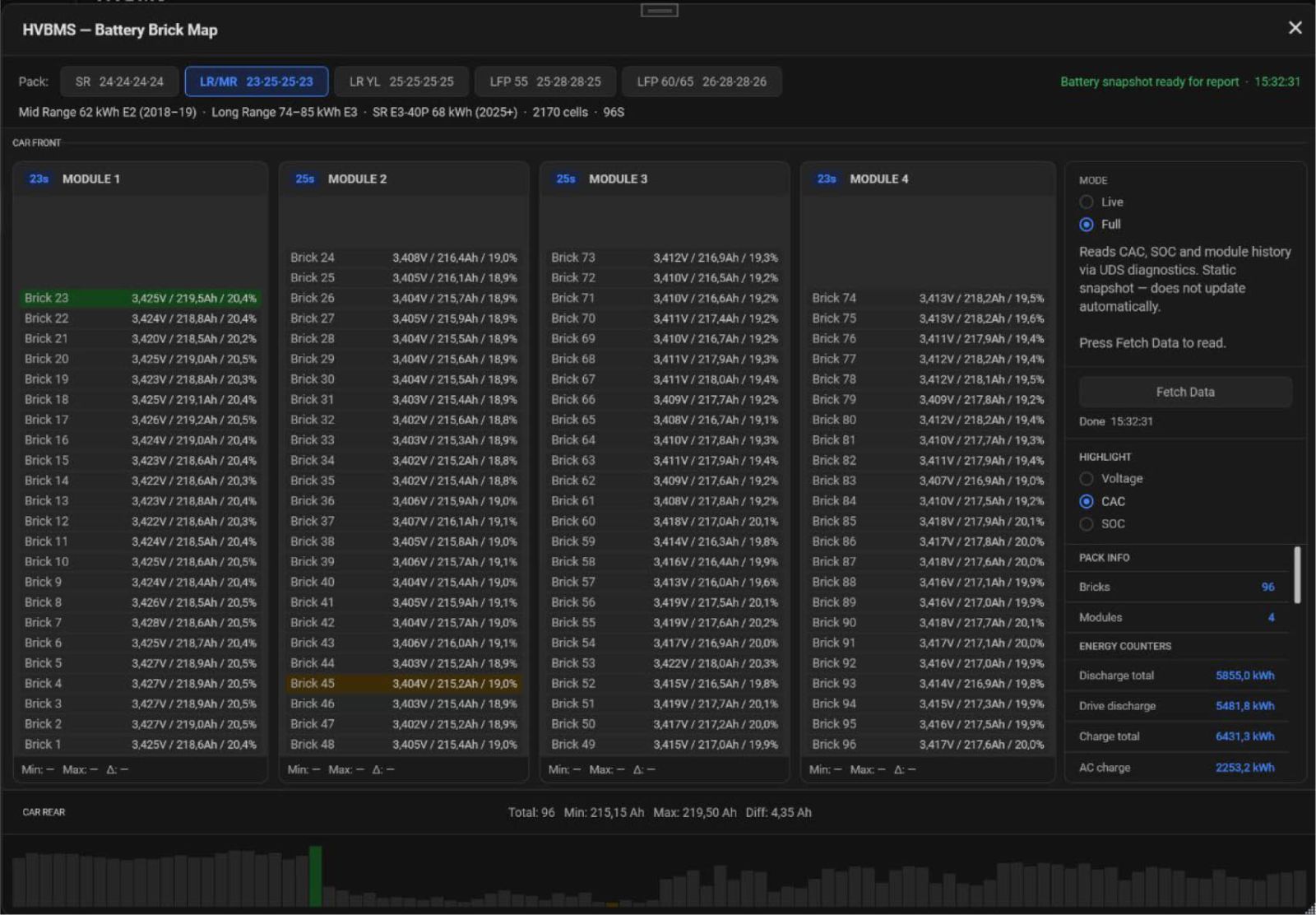Close the Battery Brick Map dialog
Screen dimensions: 1316x915
coord(1295,28)
